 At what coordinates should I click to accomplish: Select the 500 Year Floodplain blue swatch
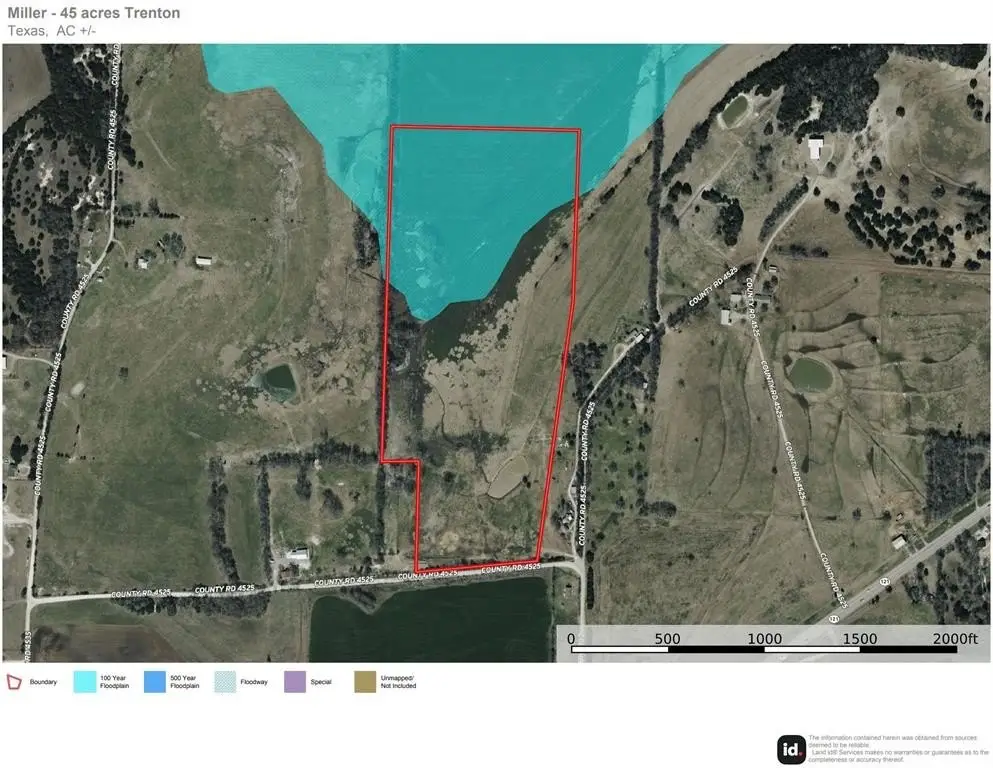click(155, 682)
